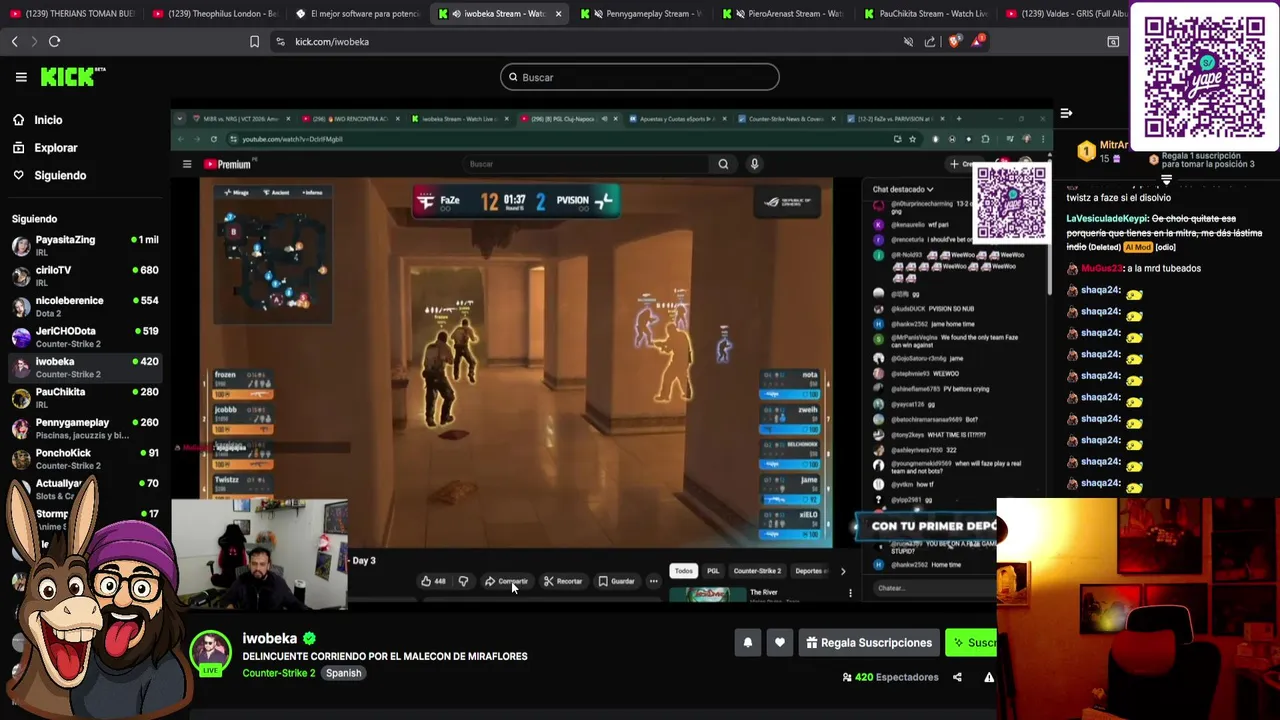
Task: Select Counter-Strike 2 chip in streamed YouTube
Action: (x=757, y=571)
